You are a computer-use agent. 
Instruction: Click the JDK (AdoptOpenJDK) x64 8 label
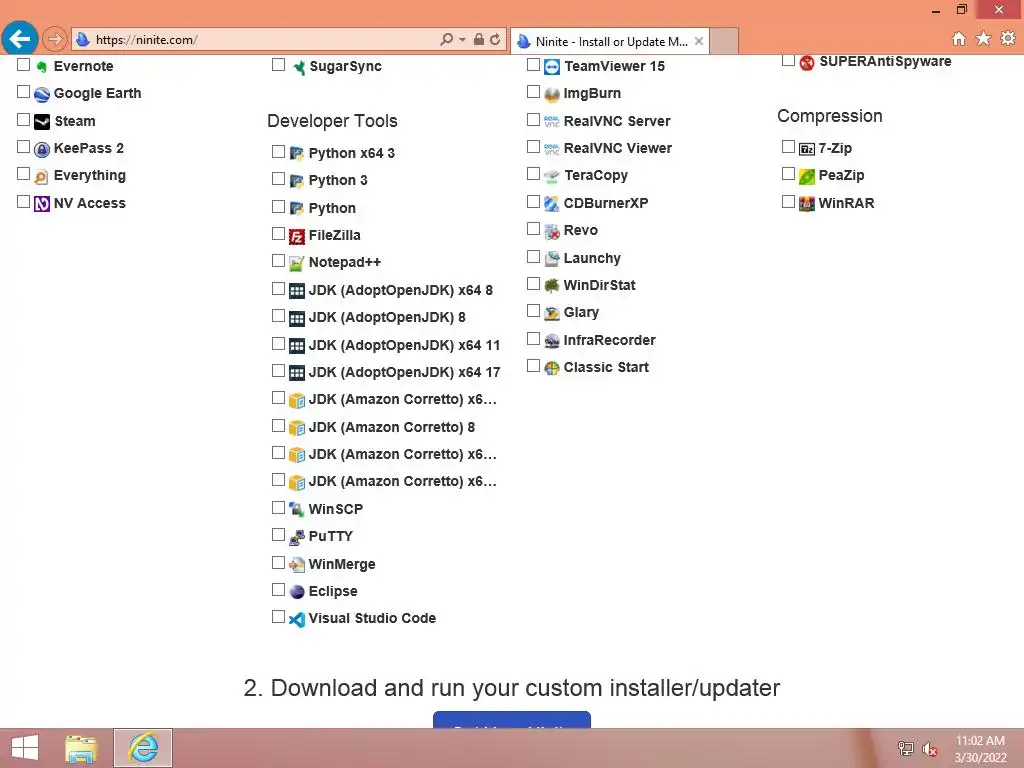[400, 290]
